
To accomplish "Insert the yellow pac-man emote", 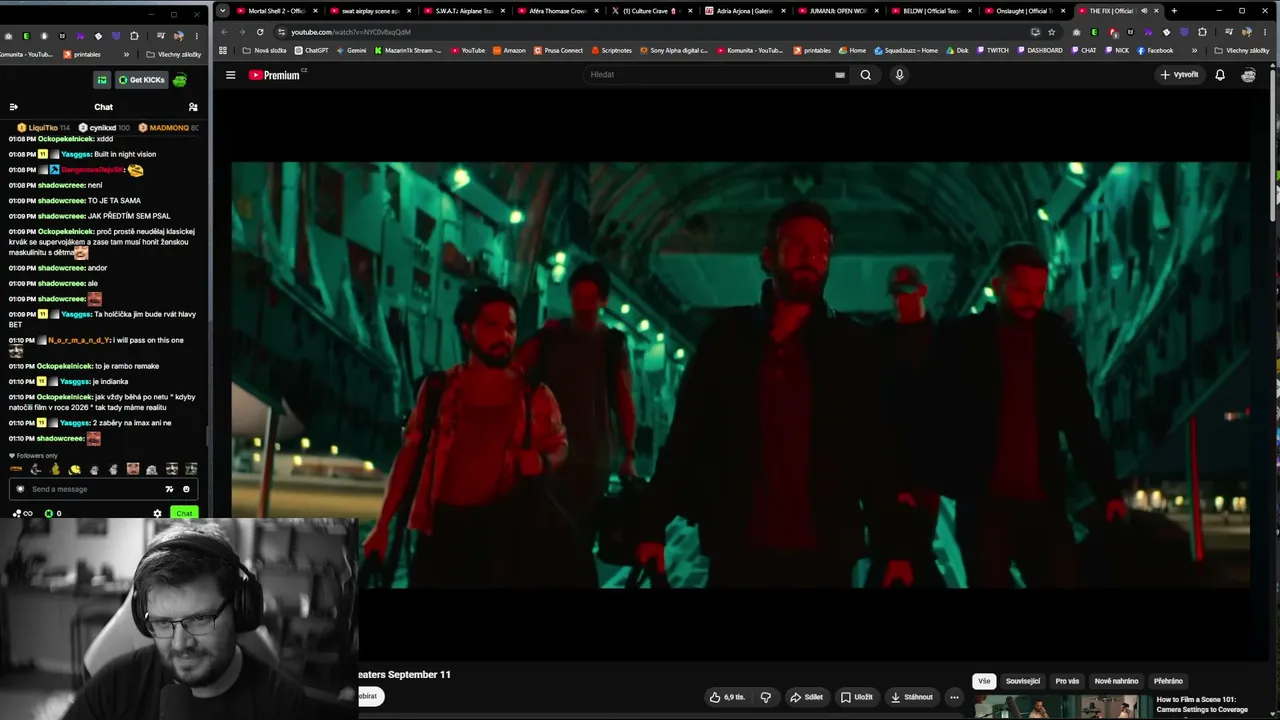I will click(x=74, y=469).
